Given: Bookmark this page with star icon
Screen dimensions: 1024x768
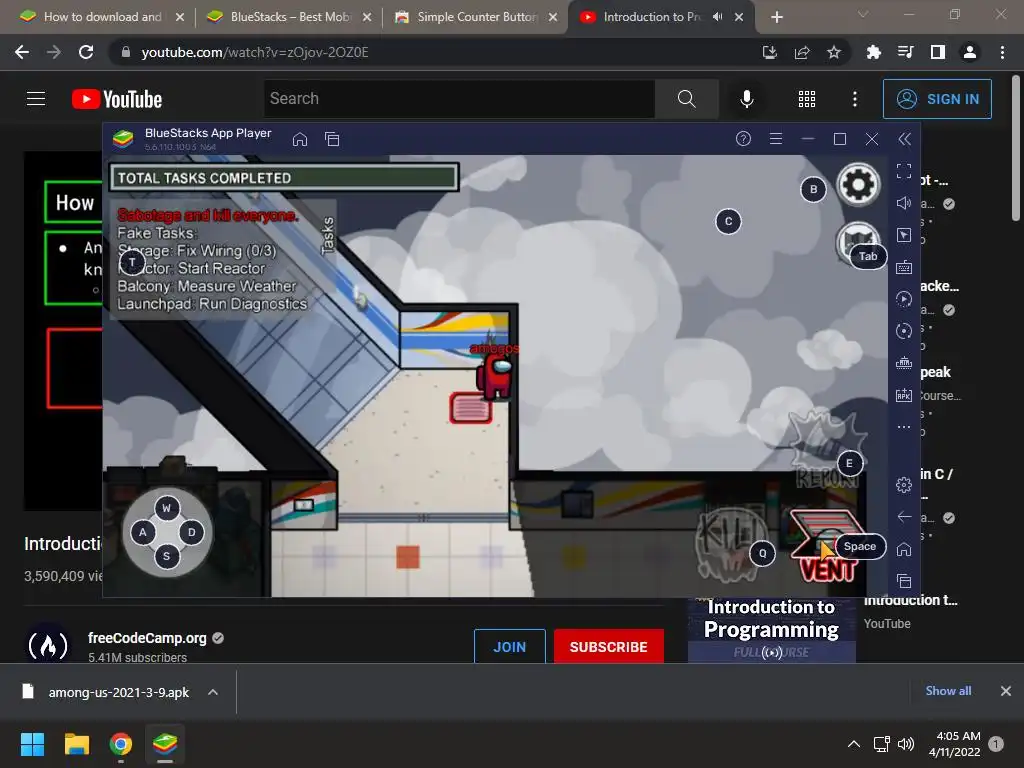Looking at the screenshot, I should pos(833,52).
